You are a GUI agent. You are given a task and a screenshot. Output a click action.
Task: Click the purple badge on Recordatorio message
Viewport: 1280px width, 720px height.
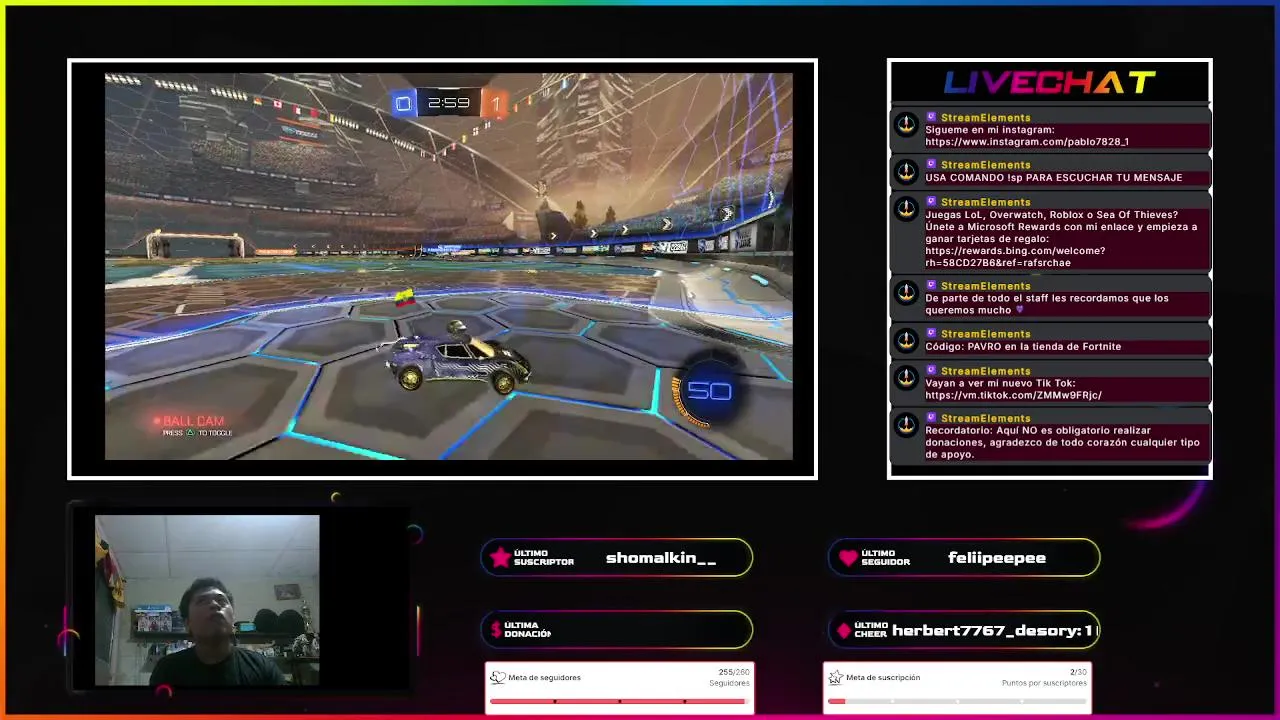coord(931,417)
